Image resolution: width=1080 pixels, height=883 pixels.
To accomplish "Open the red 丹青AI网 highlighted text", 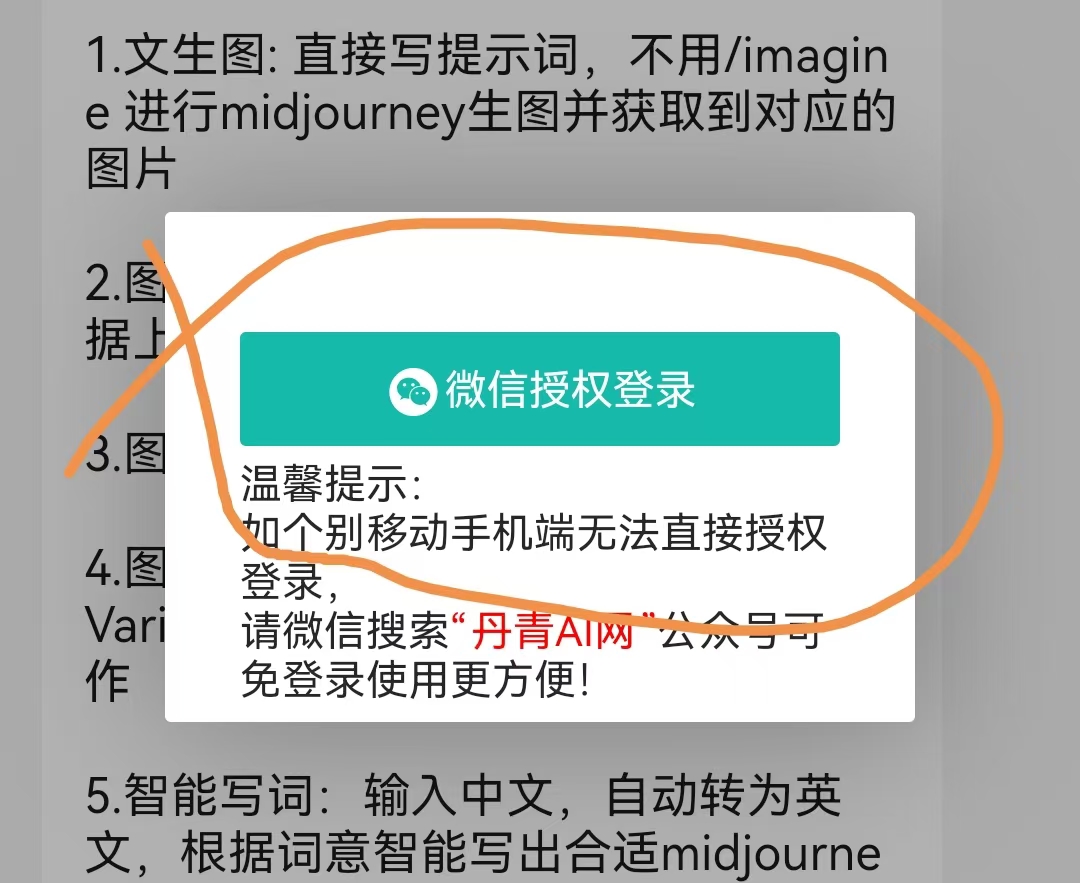I will click(552, 630).
